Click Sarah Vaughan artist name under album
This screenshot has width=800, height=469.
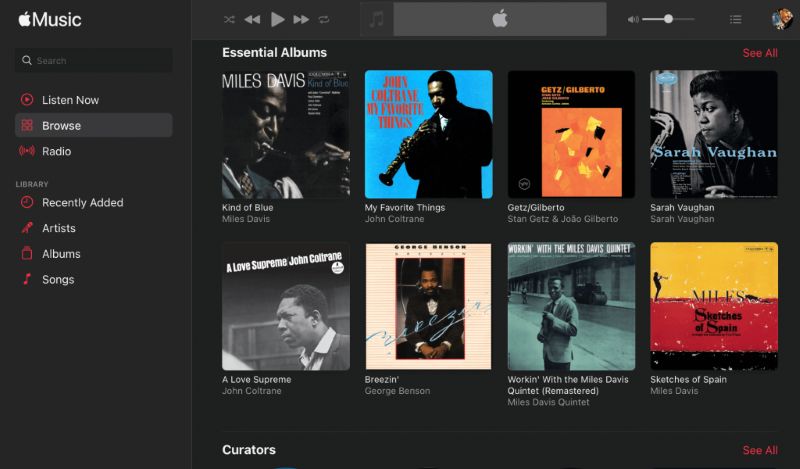click(x=682, y=219)
